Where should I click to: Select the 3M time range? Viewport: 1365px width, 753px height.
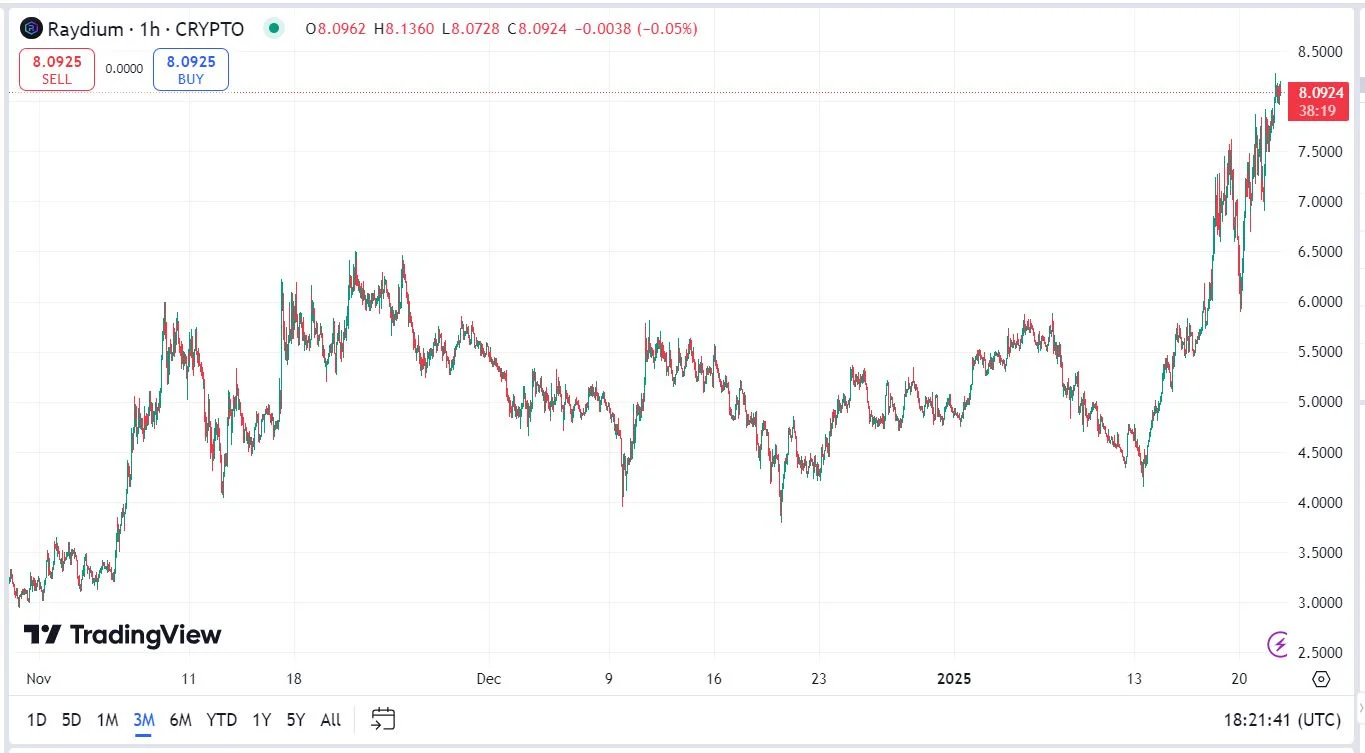click(143, 720)
